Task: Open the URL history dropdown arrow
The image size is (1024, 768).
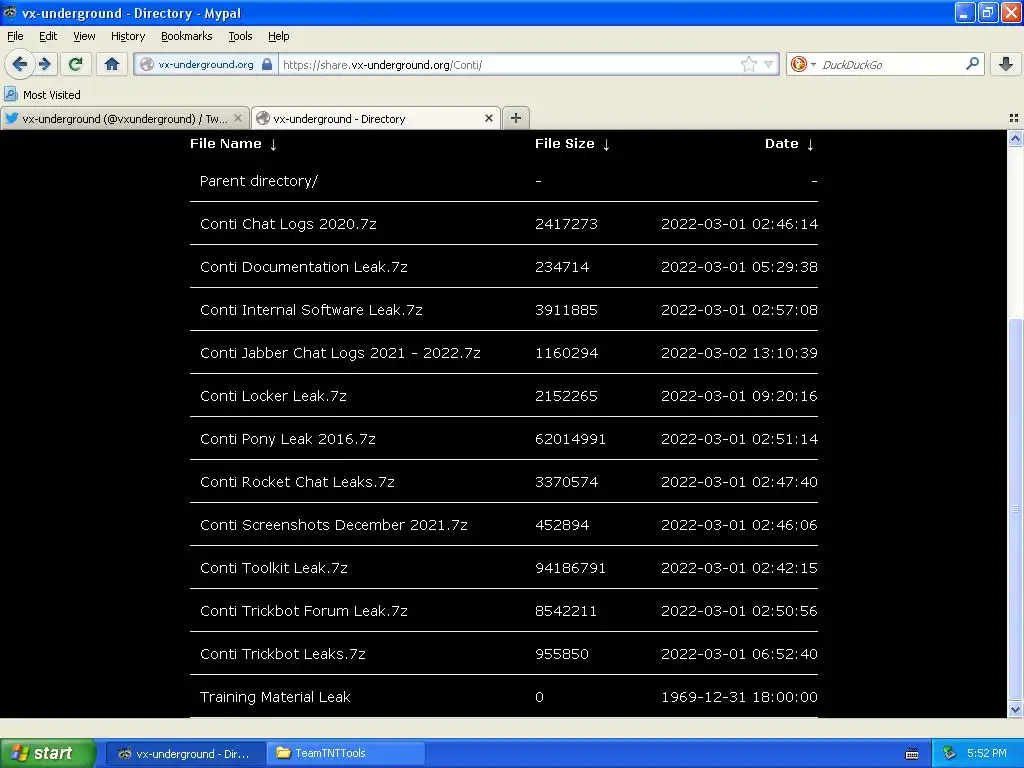Action: [769, 64]
